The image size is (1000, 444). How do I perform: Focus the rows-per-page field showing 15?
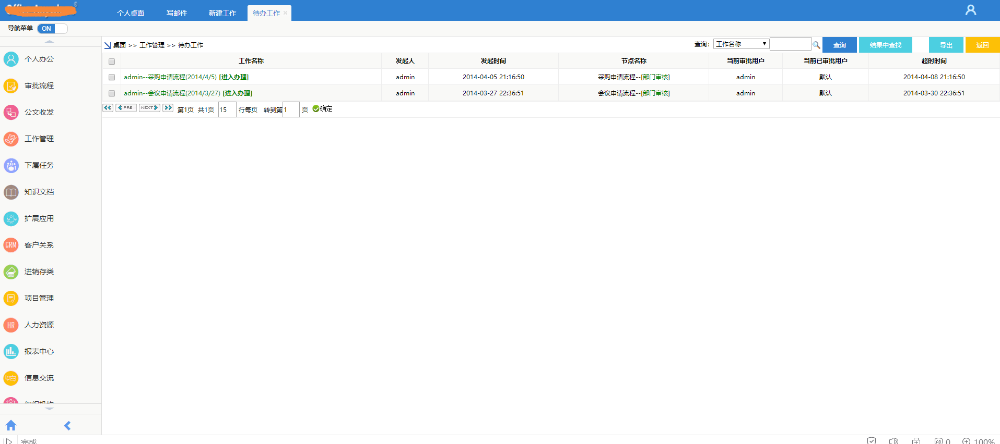pos(227,109)
